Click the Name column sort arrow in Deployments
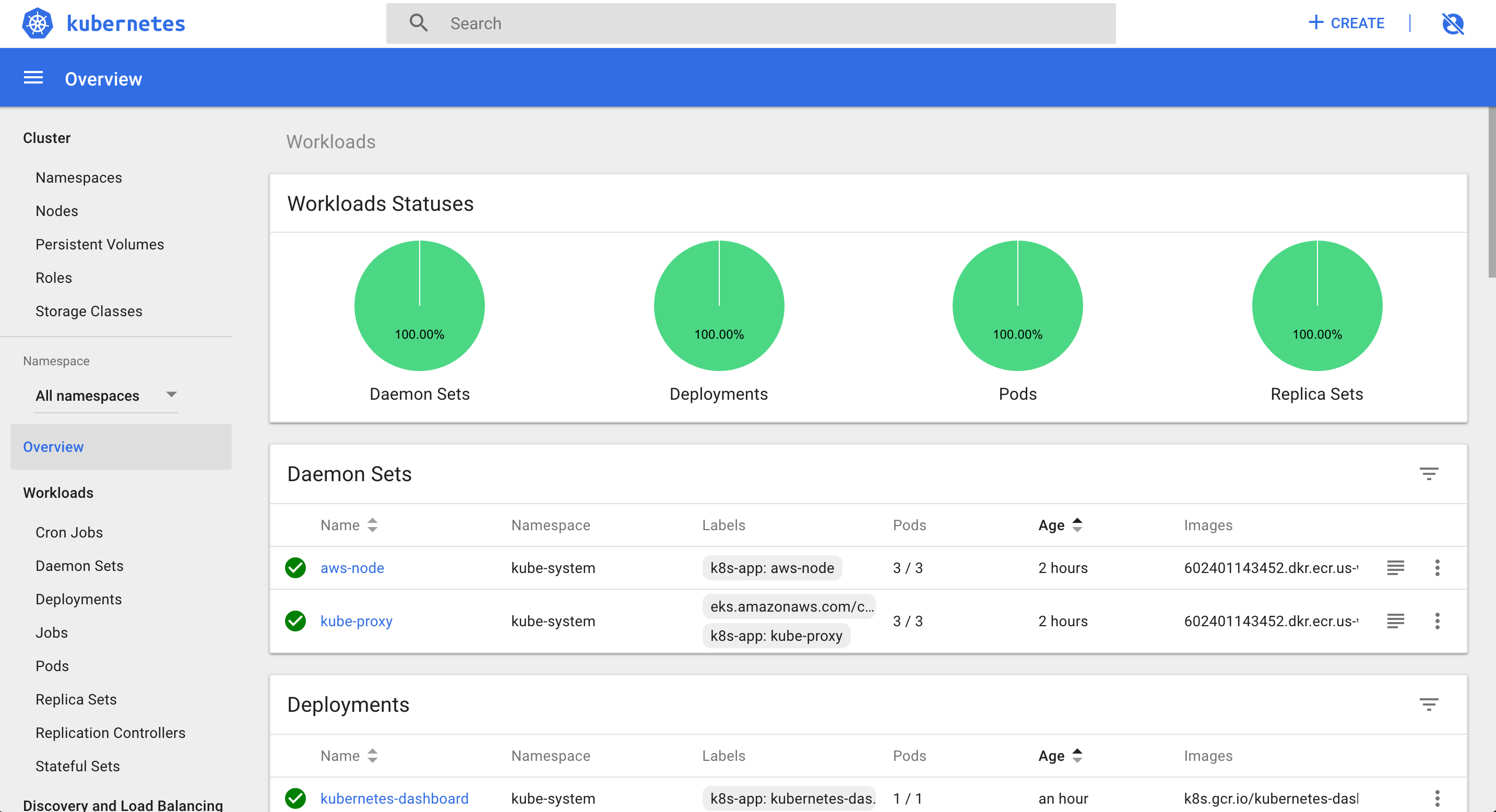1496x812 pixels. coord(374,756)
